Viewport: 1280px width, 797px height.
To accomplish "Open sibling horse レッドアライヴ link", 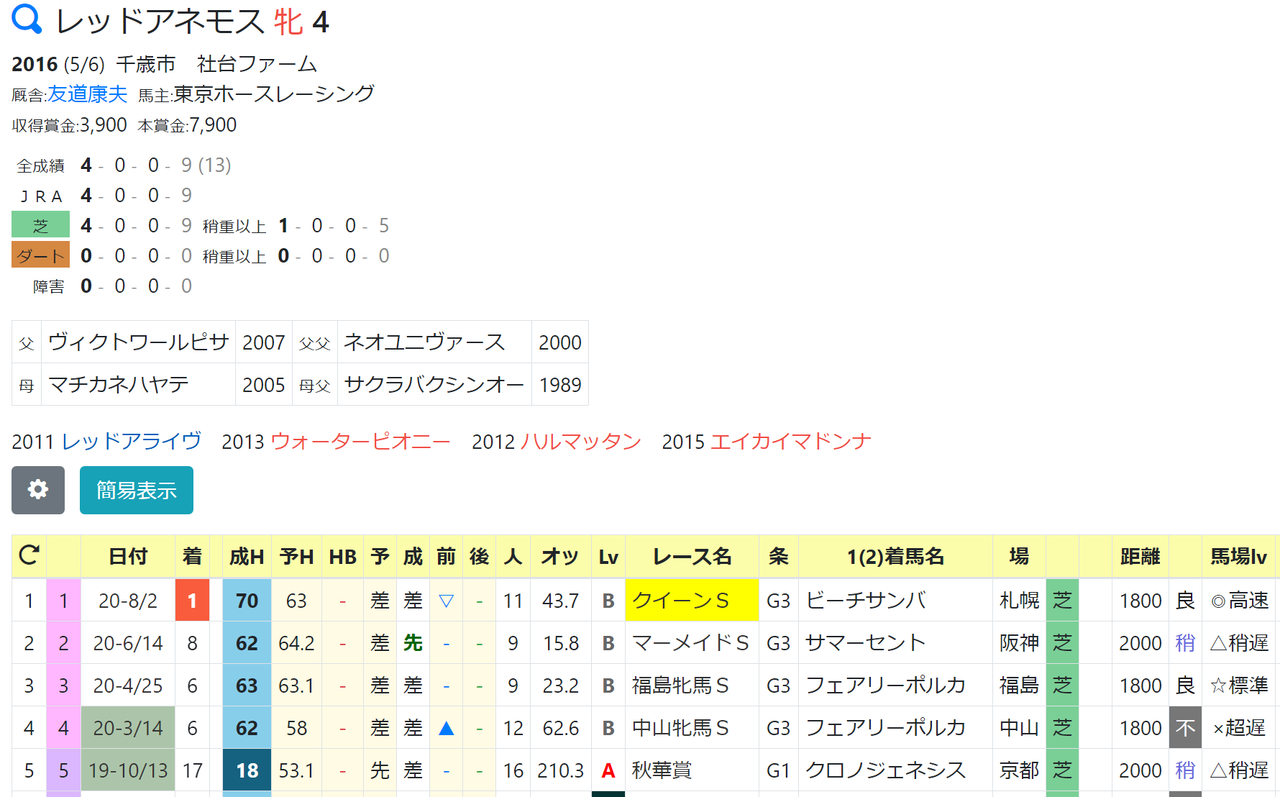I will (132, 441).
